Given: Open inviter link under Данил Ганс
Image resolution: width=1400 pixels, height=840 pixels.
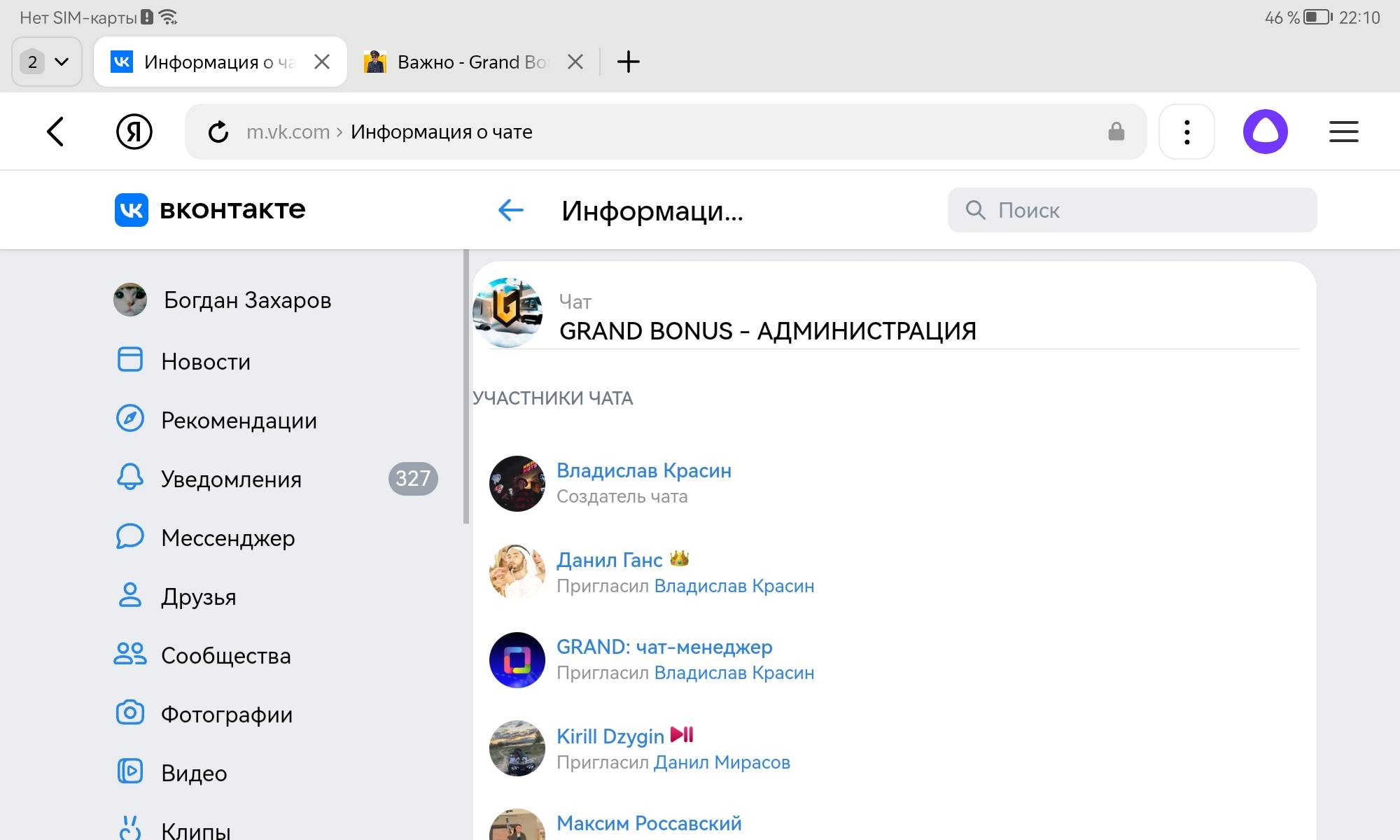Looking at the screenshot, I should [734, 586].
